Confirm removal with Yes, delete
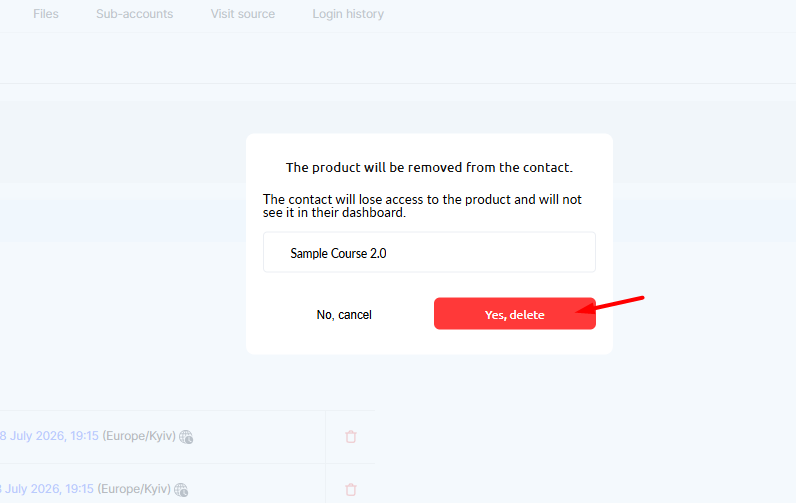Image resolution: width=796 pixels, height=503 pixels. point(515,314)
